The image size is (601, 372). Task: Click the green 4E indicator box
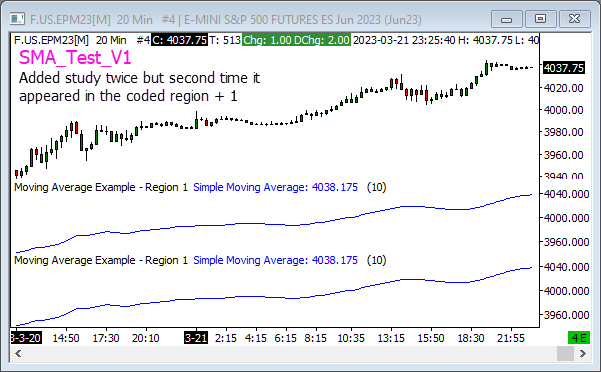[578, 338]
